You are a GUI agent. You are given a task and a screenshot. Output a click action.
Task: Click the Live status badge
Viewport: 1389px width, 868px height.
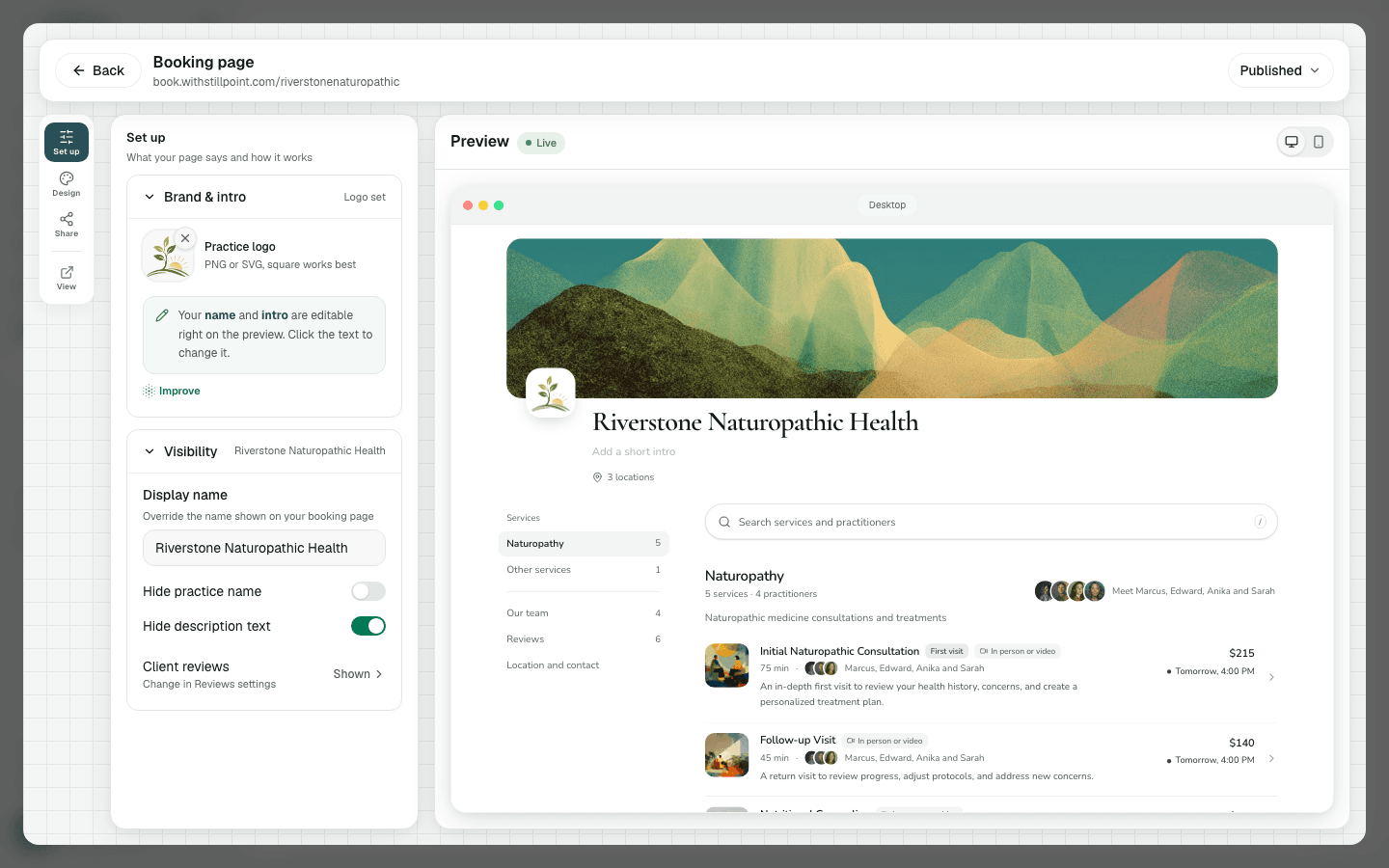tap(541, 143)
